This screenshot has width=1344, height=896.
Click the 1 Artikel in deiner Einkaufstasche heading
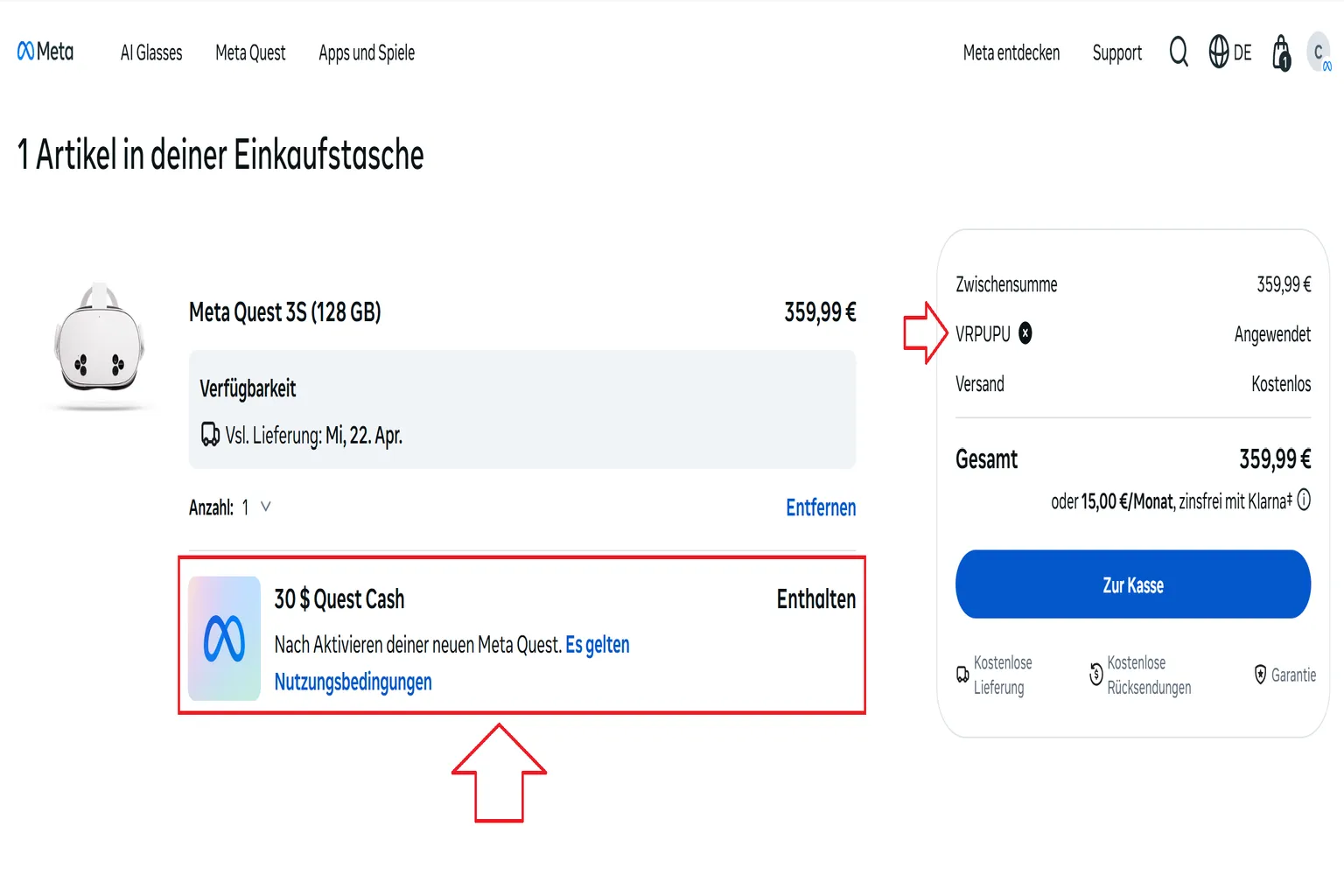click(220, 155)
